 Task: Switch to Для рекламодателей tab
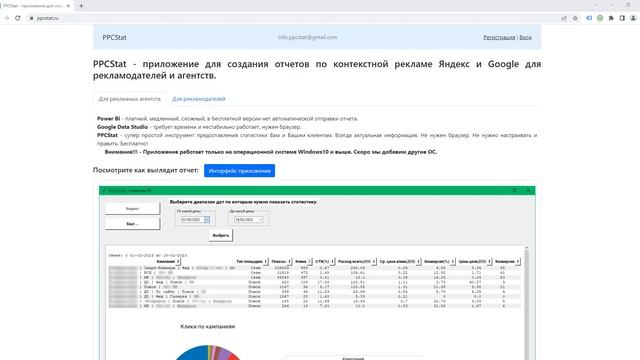coord(199,99)
